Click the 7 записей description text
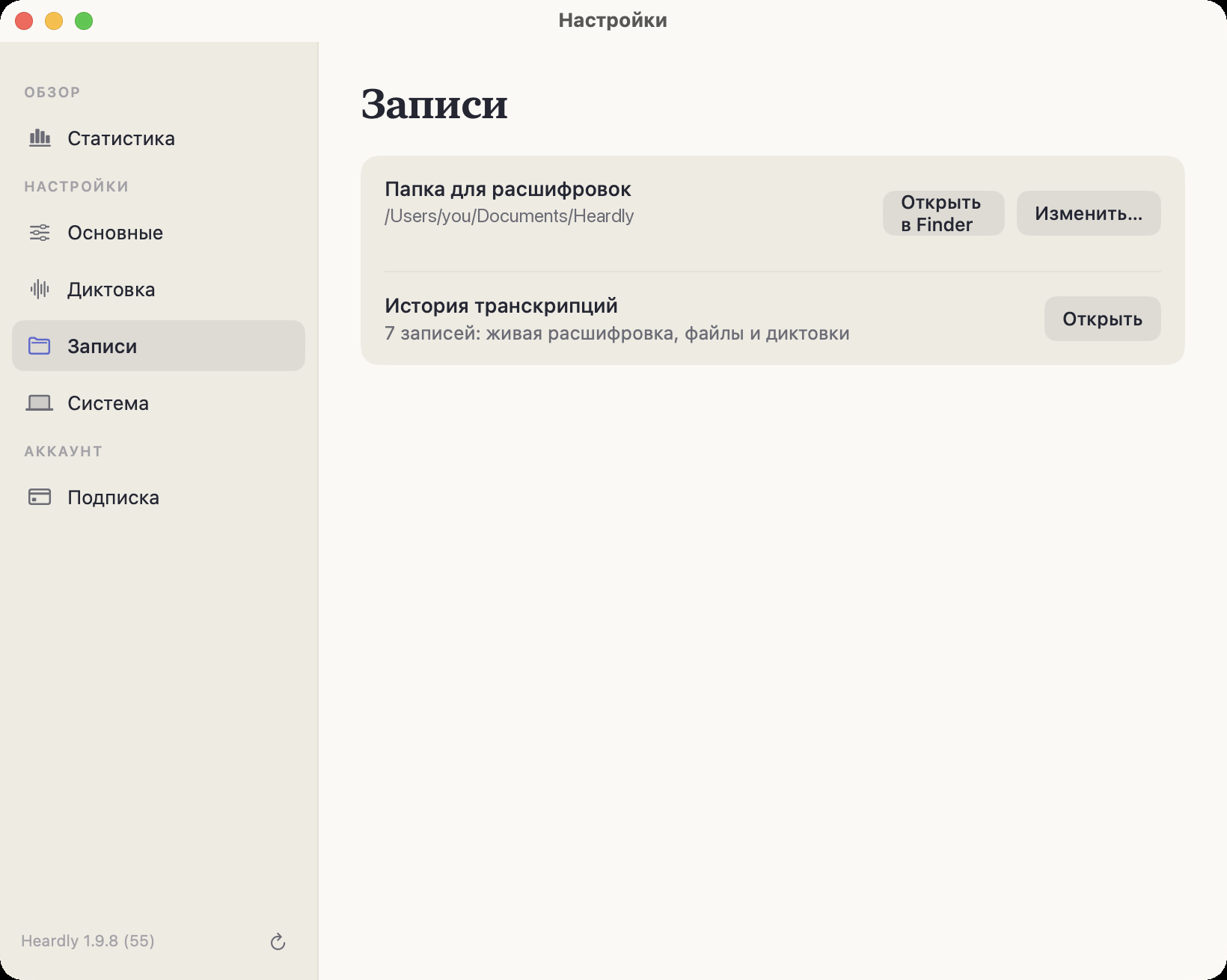The height and width of the screenshot is (980, 1227). coord(617,333)
